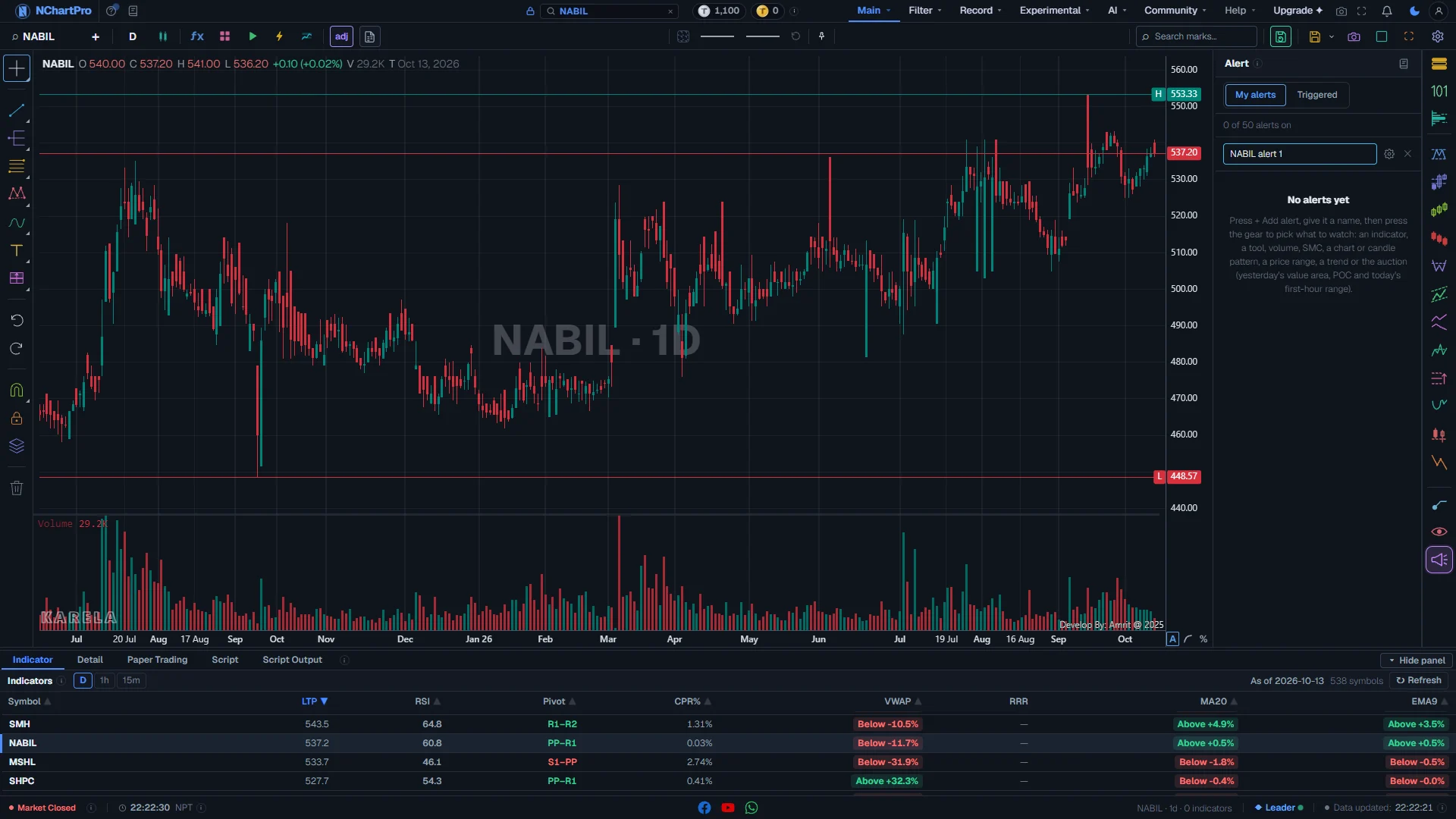
Task: Undo last drawing action
Action: click(17, 321)
